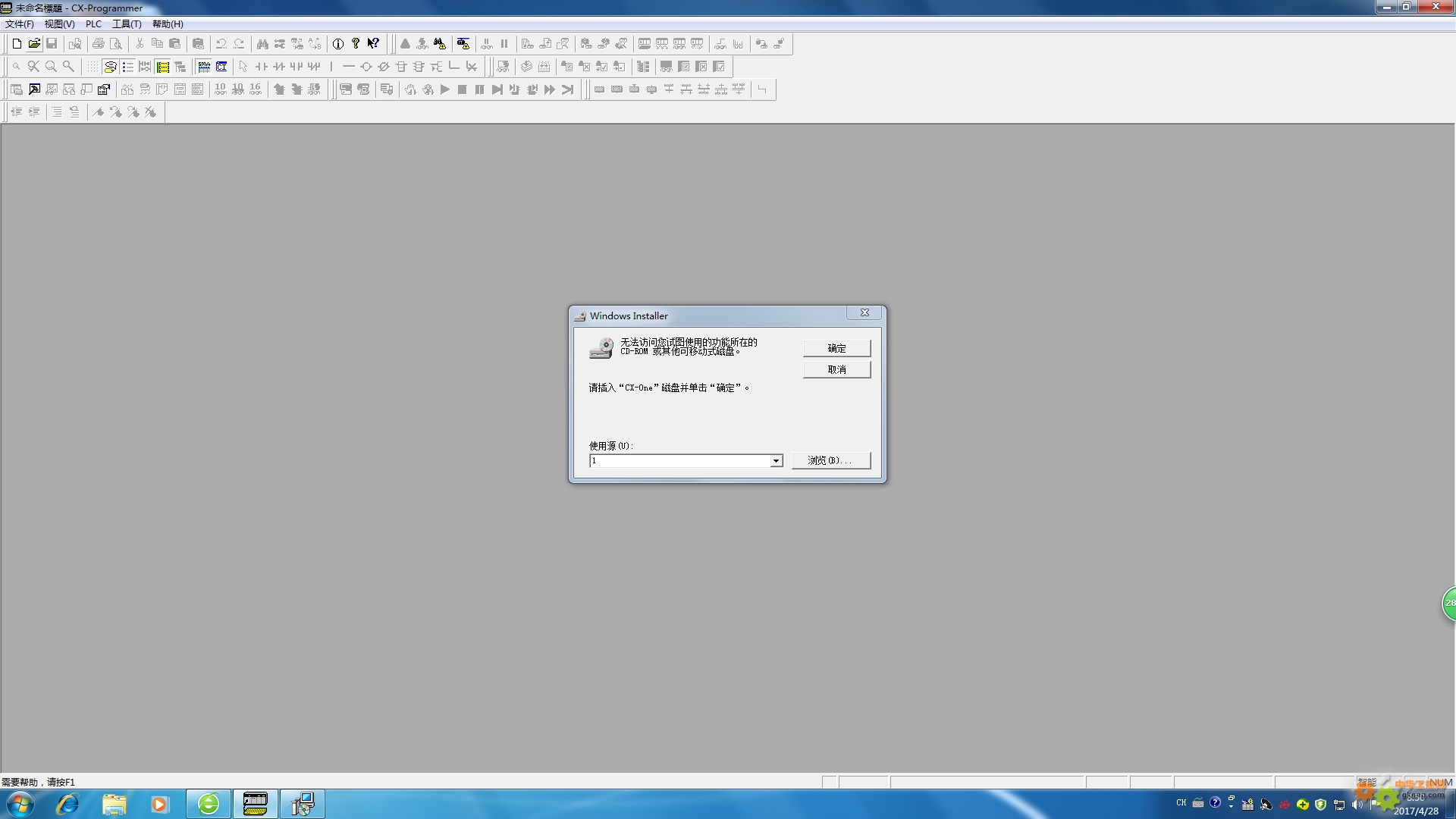Click the Cut scissors icon
Image resolution: width=1456 pixels, height=819 pixels.
[x=140, y=44]
